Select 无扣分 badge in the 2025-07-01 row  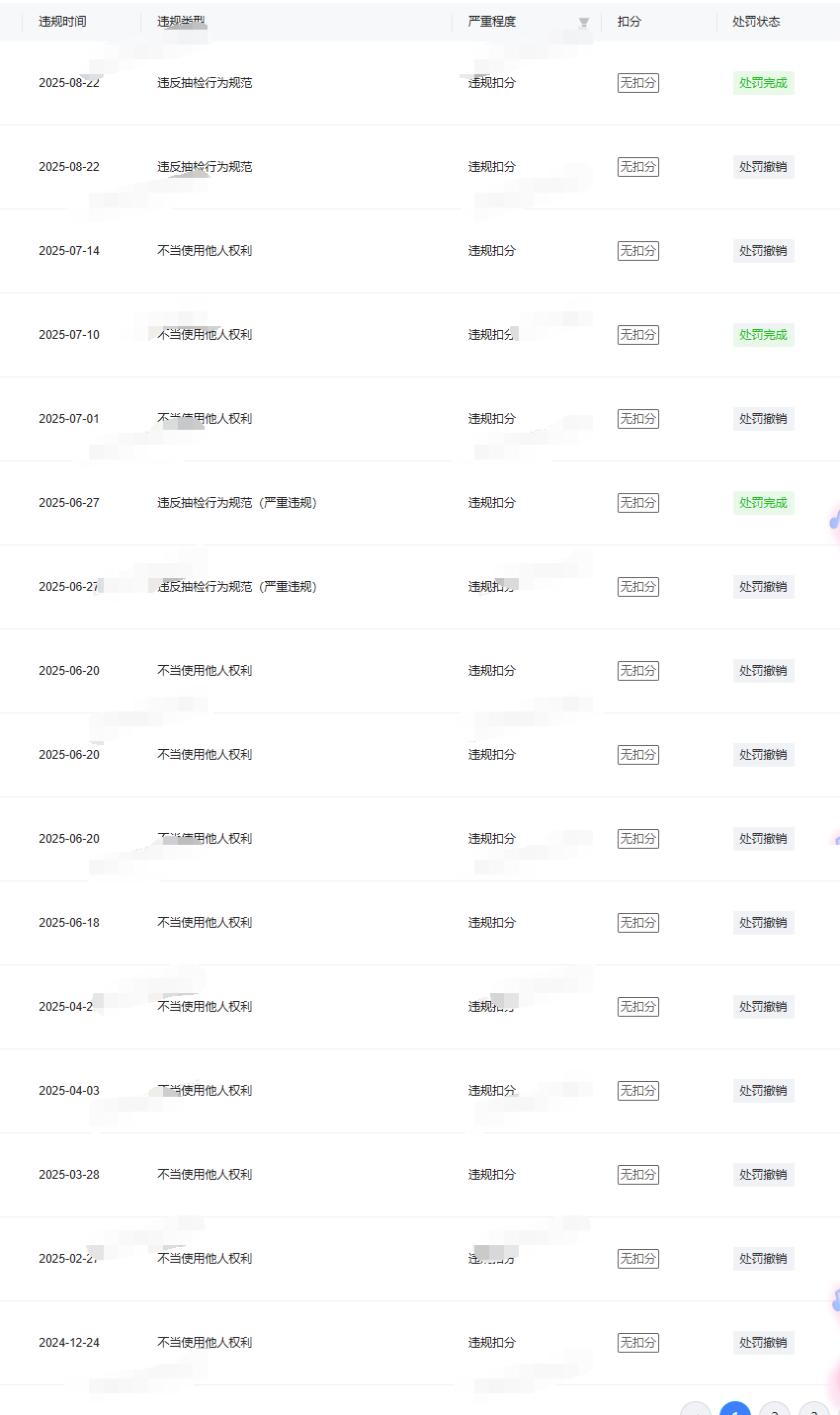[637, 419]
